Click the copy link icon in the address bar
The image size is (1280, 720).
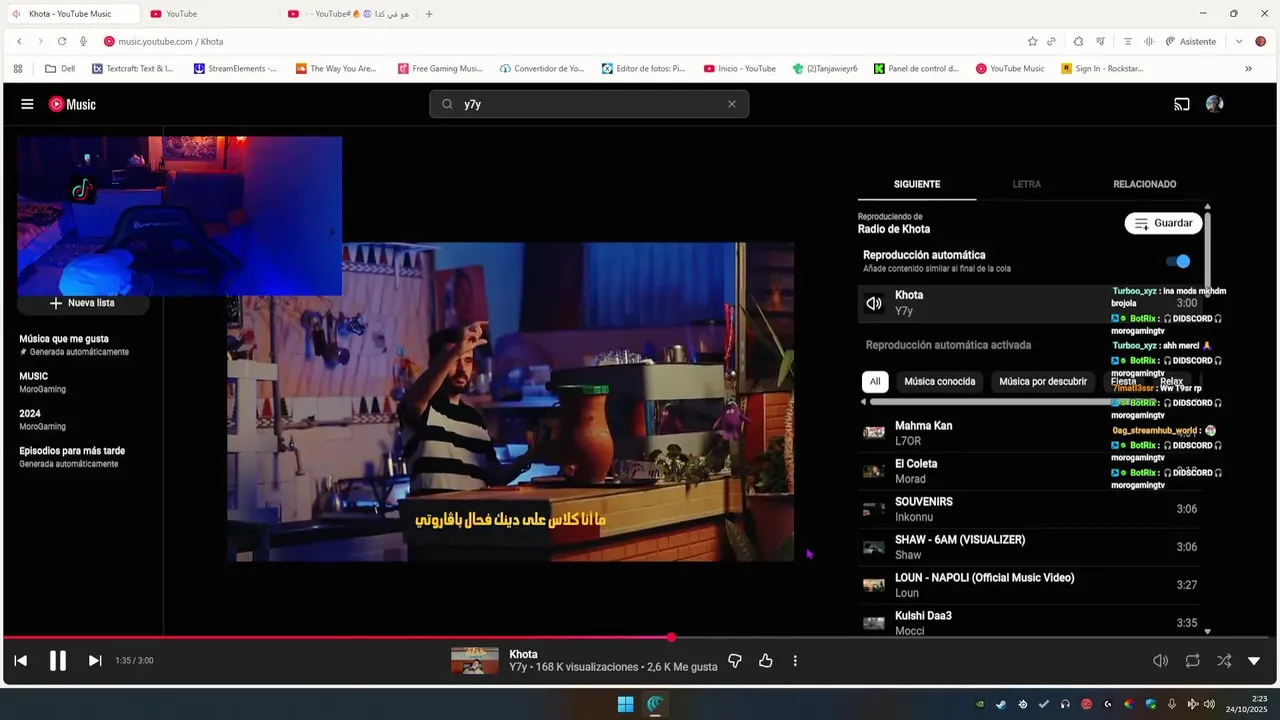coord(1051,41)
